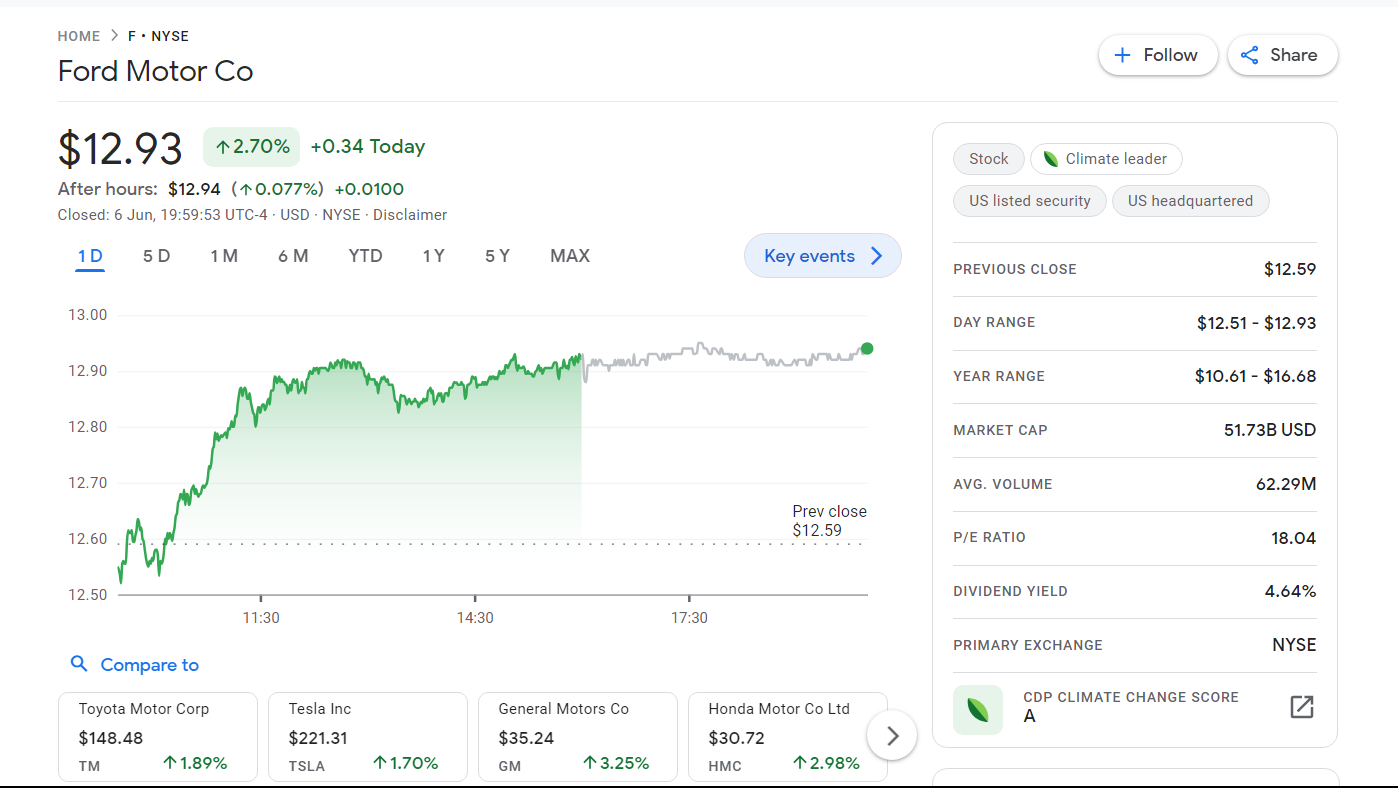
Task: Click the Climate leader chip
Action: (1106, 159)
